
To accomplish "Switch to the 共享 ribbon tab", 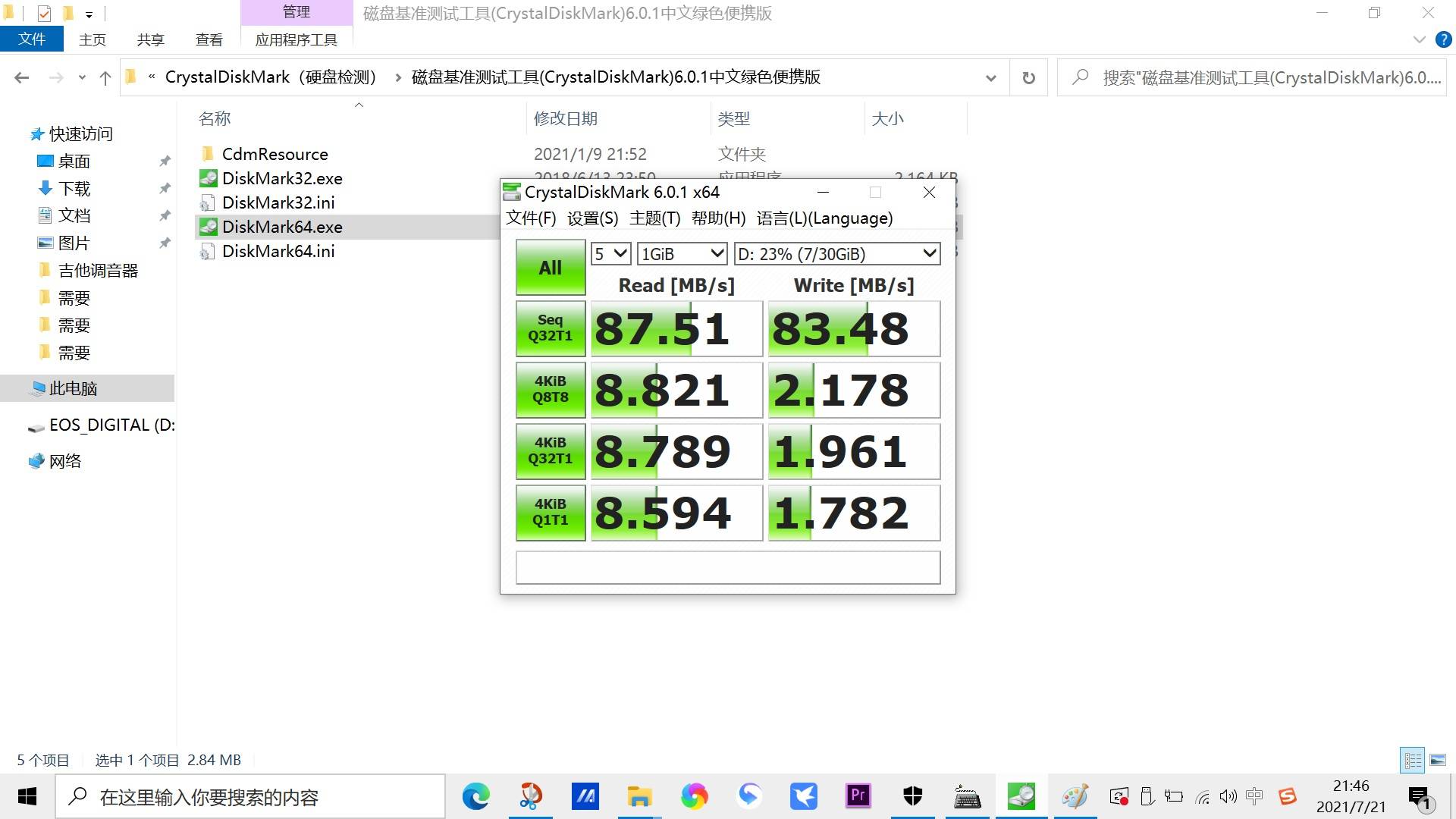I will pyautogui.click(x=150, y=39).
